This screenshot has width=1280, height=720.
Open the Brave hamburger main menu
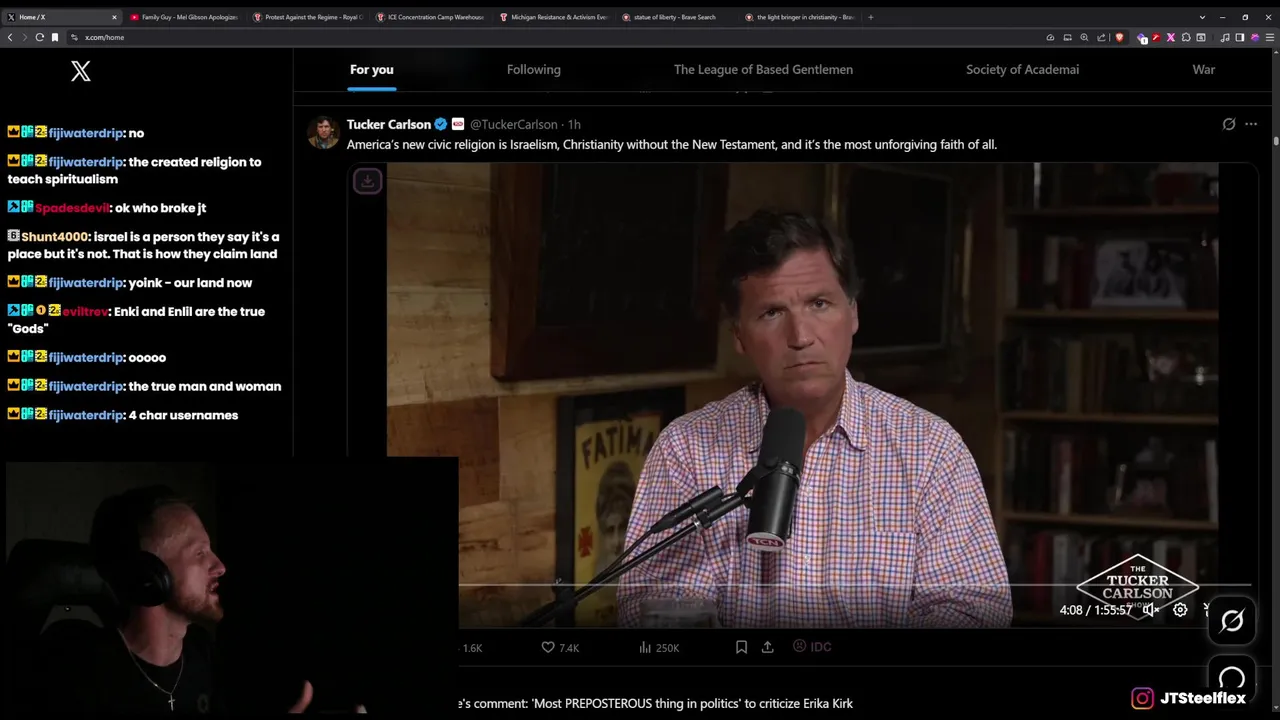1270,37
